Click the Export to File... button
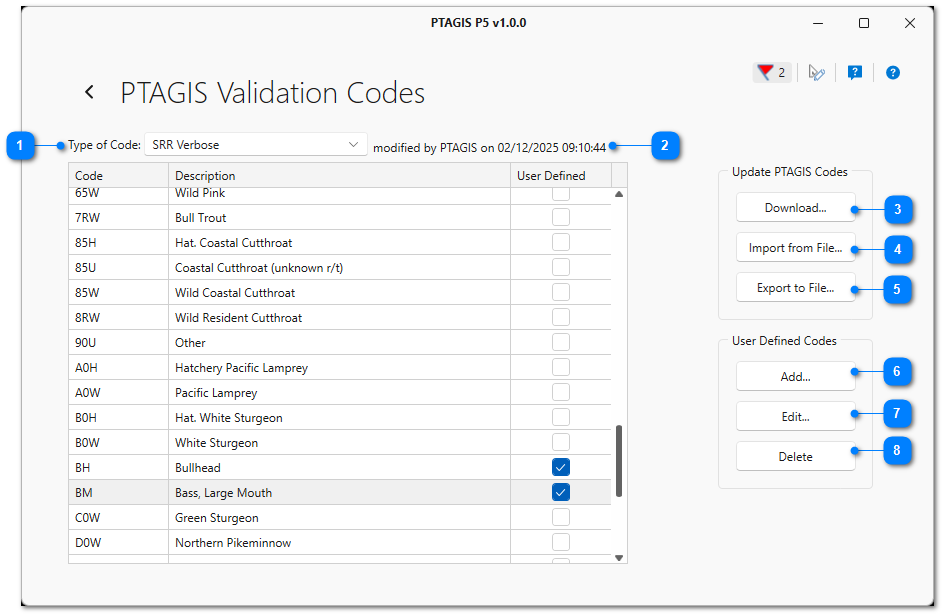 795,288
